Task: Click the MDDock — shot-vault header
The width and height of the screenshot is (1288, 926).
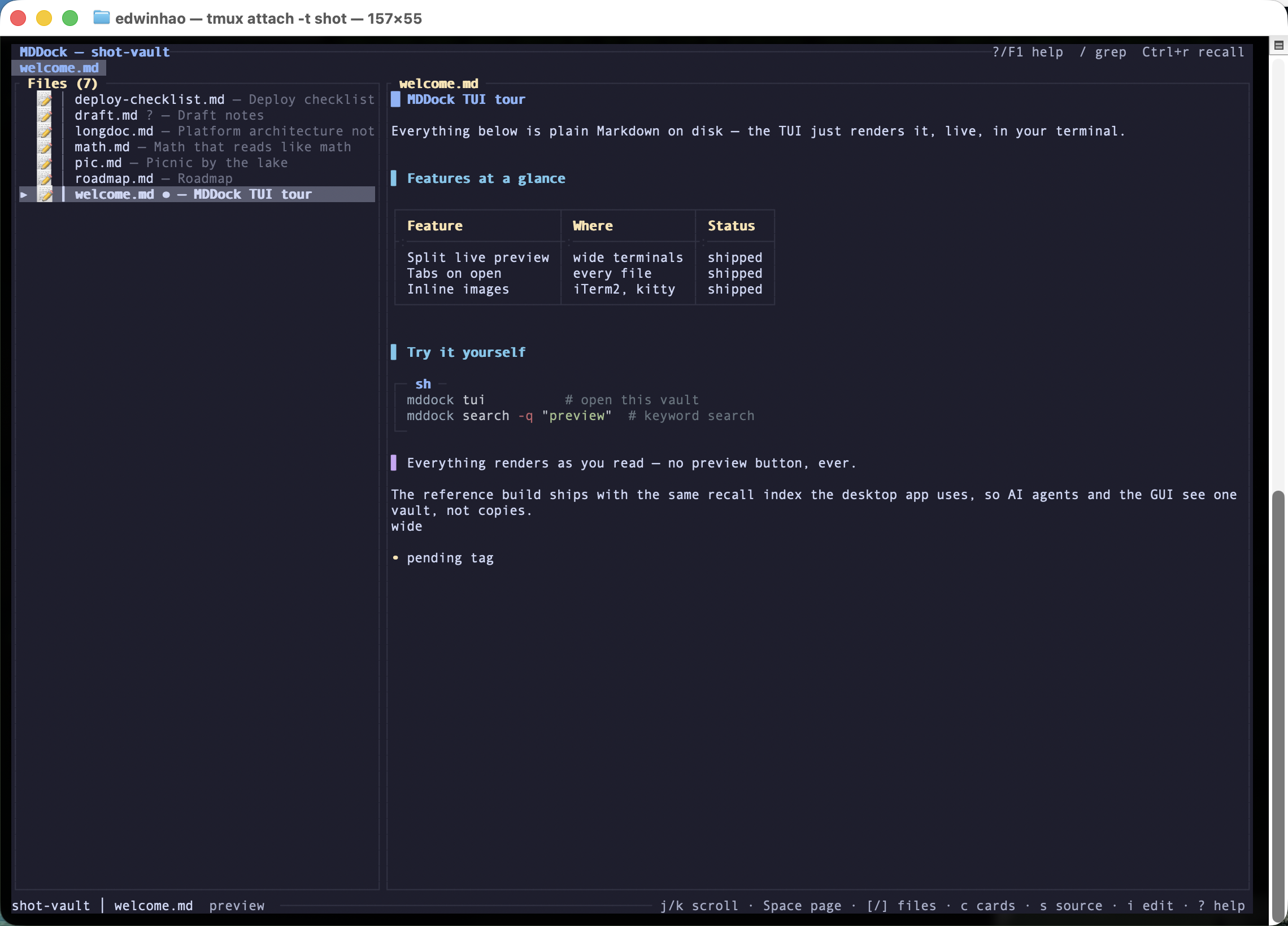Action: pos(95,52)
